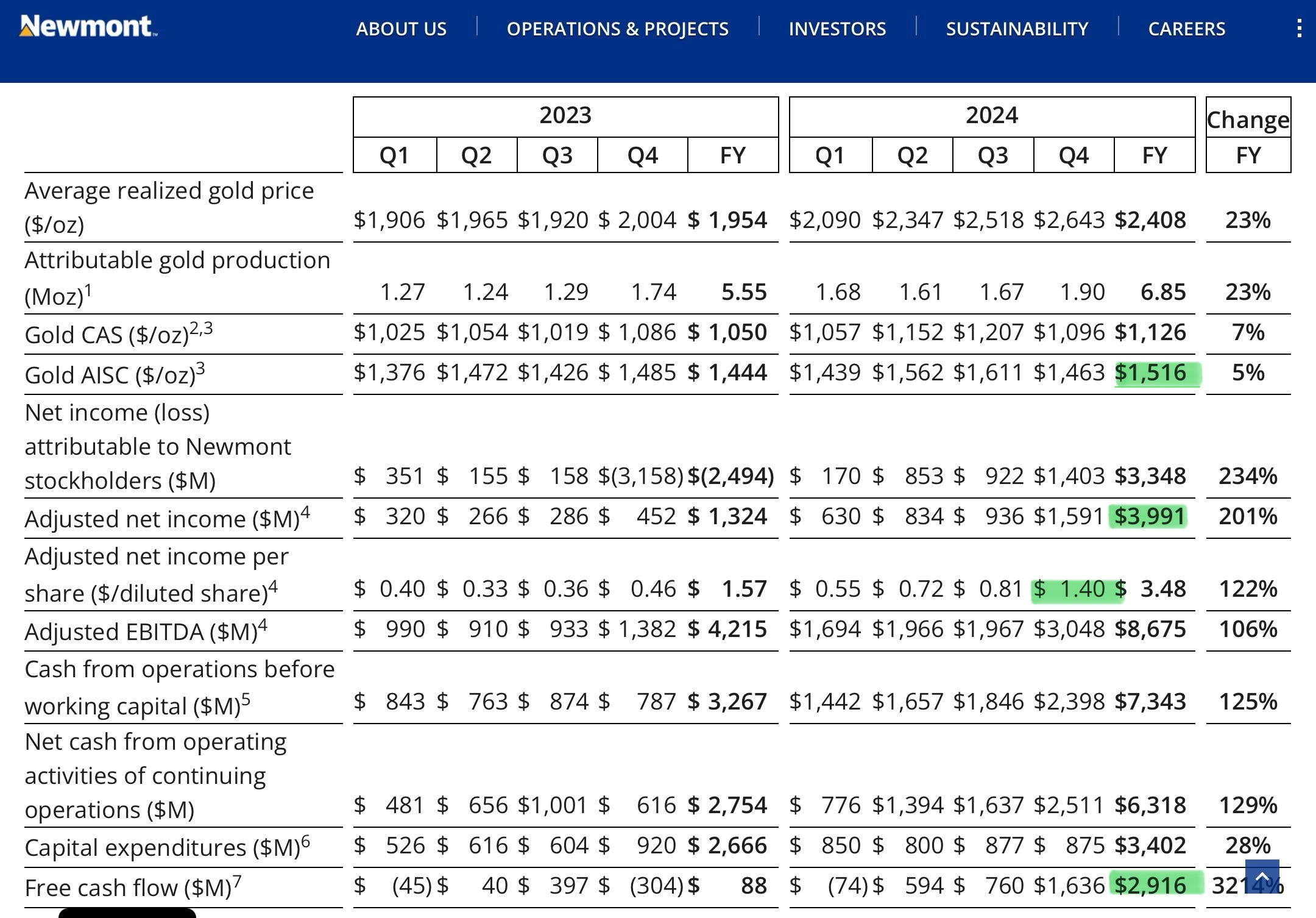Screen dimensions: 1316x918
Task: Click the Adjusted net income ($M) row label
Action: (167, 518)
